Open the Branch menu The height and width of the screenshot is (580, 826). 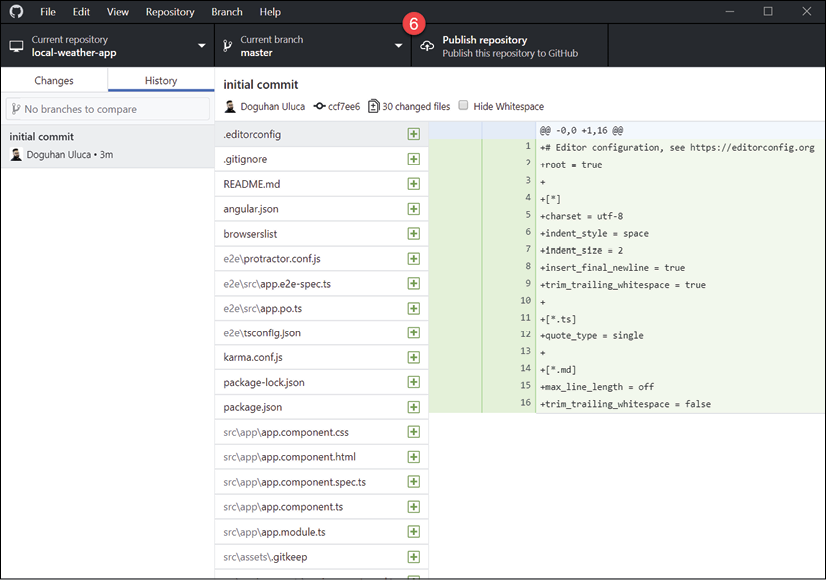[x=227, y=12]
